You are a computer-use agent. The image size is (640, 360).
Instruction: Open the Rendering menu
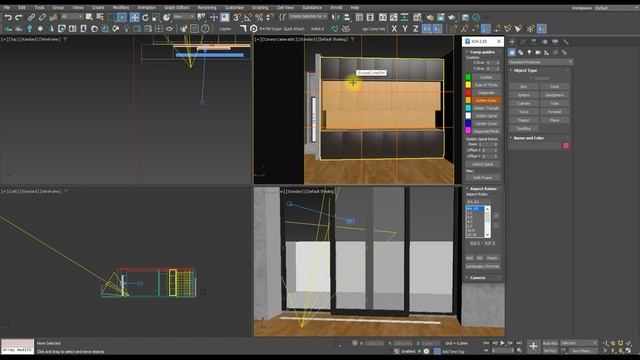click(x=207, y=7)
